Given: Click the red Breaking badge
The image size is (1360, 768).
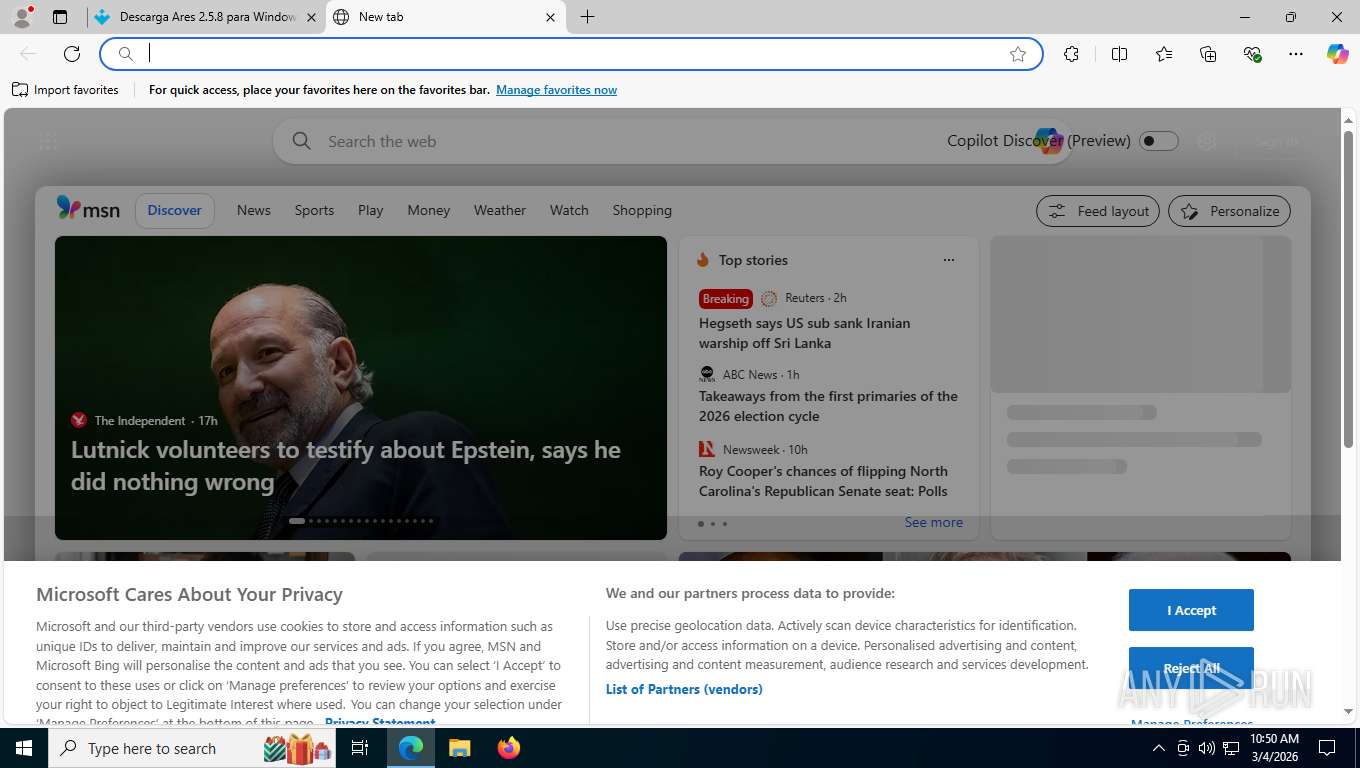Looking at the screenshot, I should point(726,298).
